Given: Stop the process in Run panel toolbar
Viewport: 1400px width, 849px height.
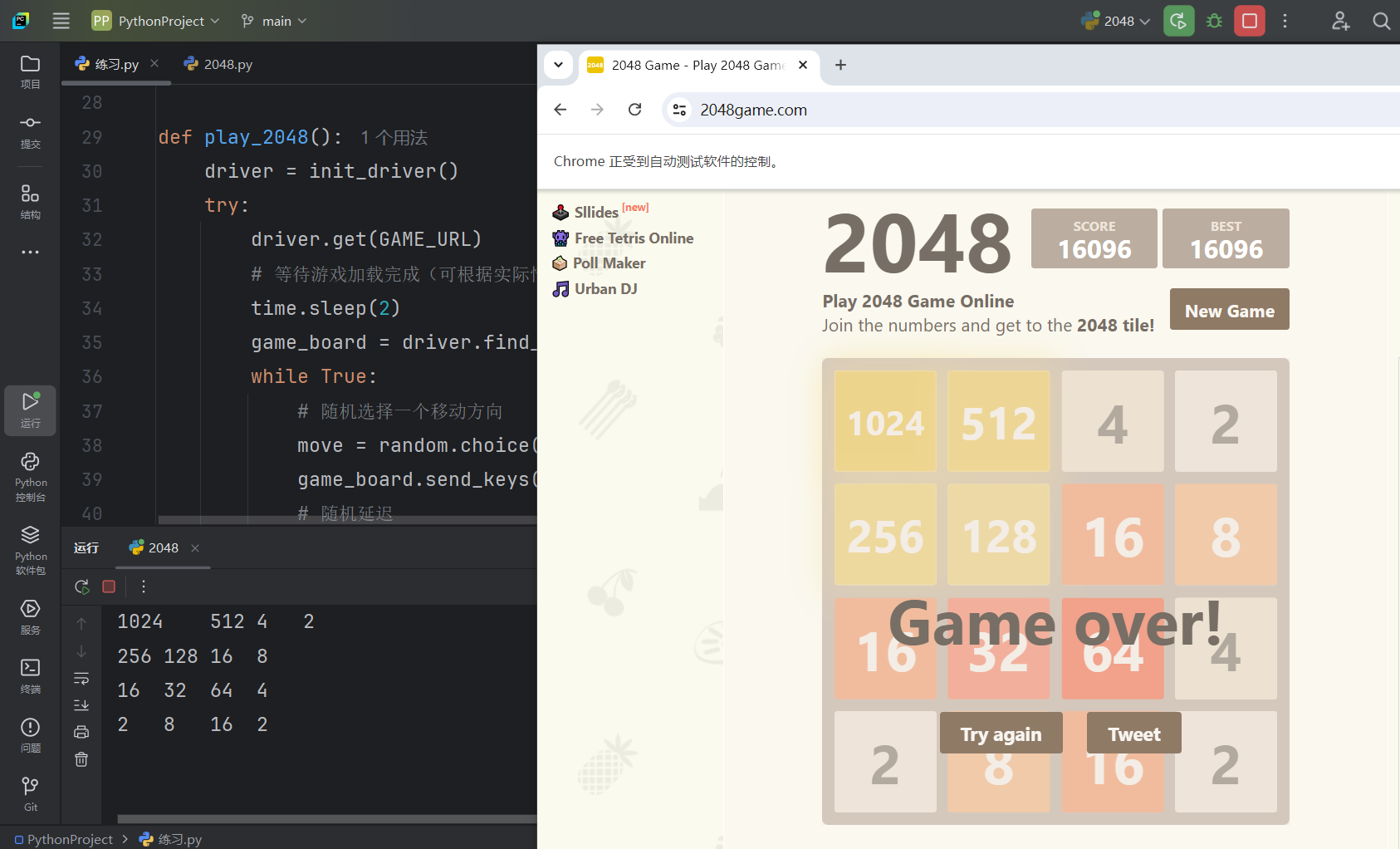Looking at the screenshot, I should [x=108, y=586].
